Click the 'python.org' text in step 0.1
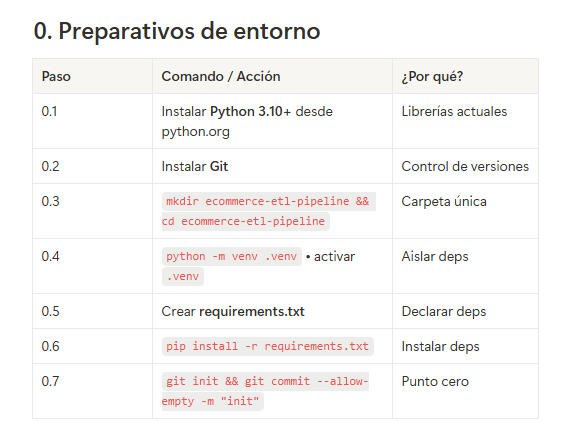The width and height of the screenshot is (585, 438). pos(195,132)
